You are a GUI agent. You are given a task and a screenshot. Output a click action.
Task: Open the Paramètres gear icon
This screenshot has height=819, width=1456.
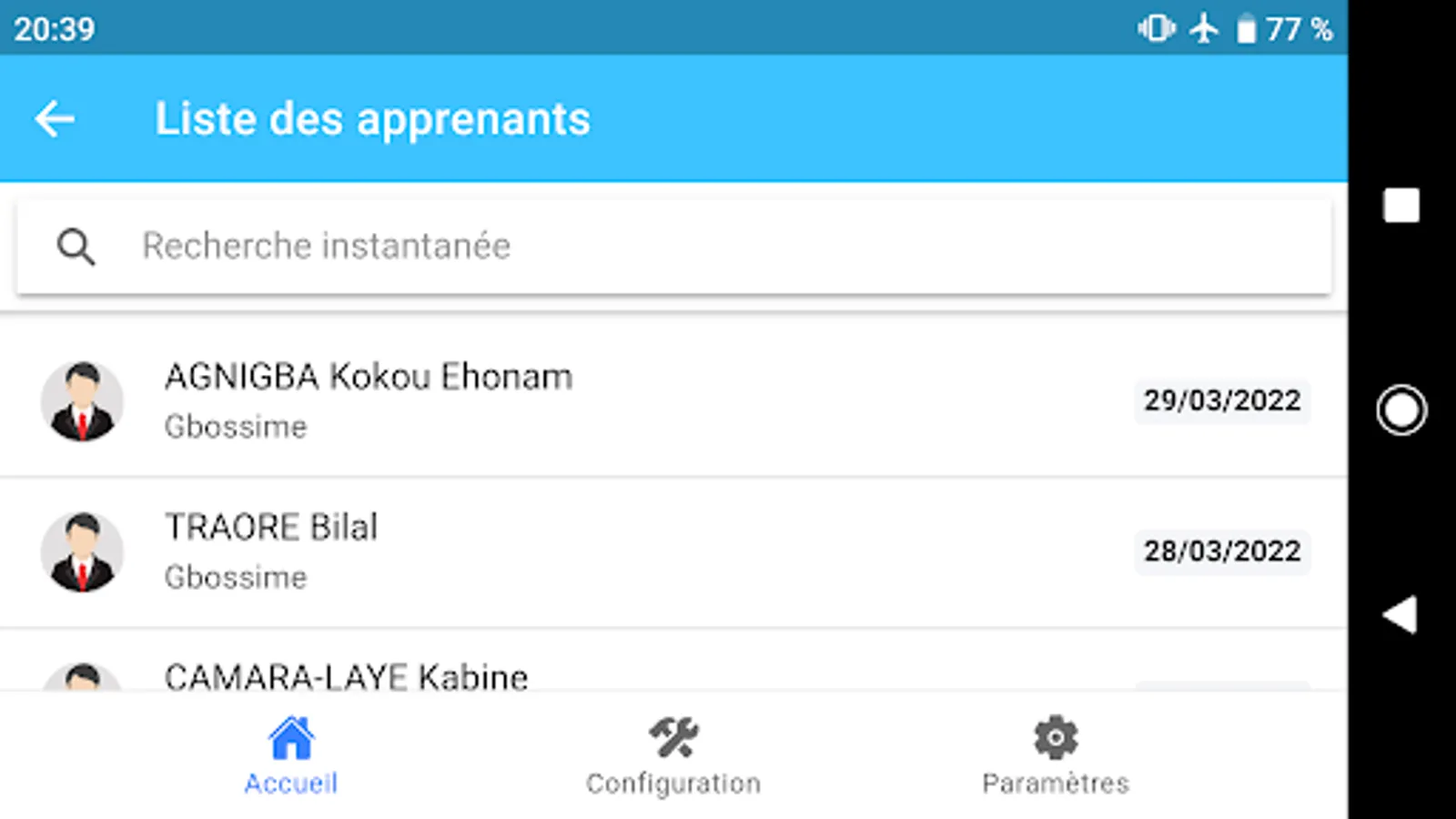click(1056, 738)
